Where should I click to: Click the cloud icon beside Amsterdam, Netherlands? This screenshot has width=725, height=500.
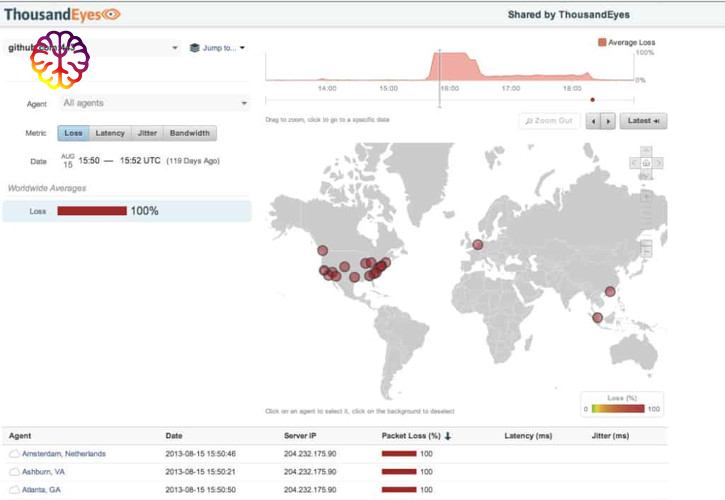pos(14,454)
